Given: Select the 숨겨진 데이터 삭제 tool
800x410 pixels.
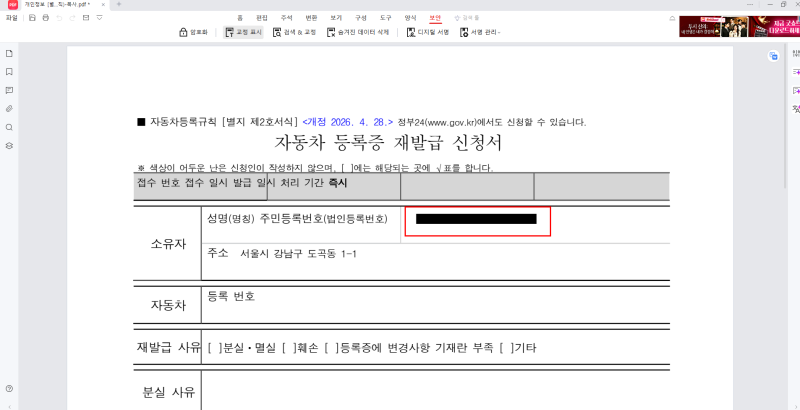Looking at the screenshot, I should click(358, 32).
